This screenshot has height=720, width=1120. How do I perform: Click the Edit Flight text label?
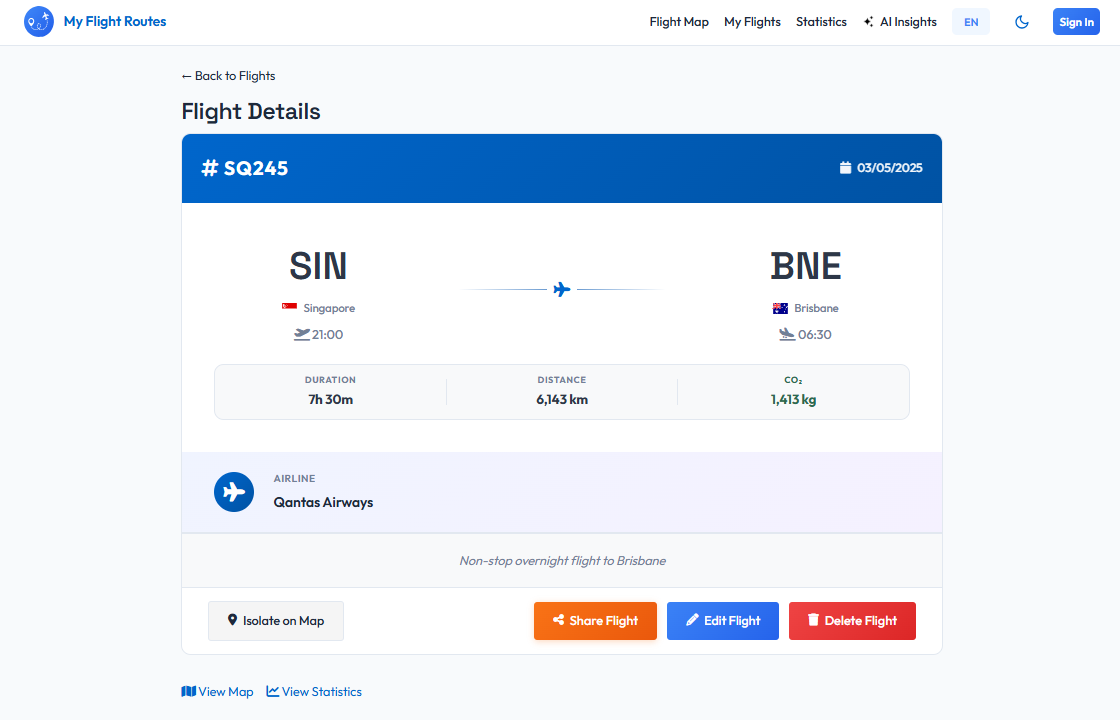(x=732, y=621)
